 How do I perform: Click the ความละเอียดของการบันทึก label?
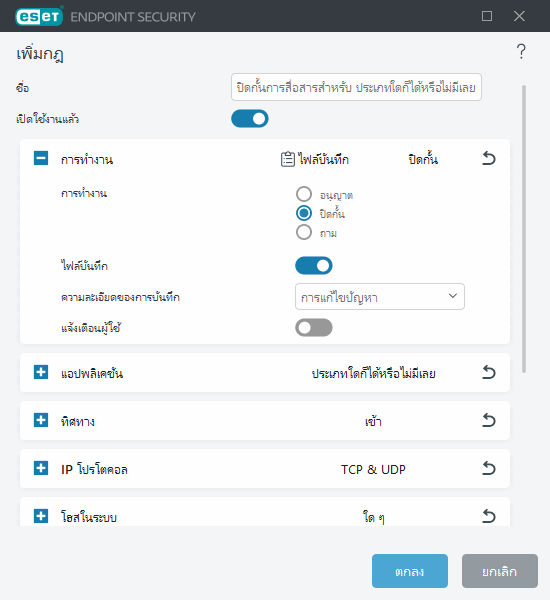coord(120,297)
